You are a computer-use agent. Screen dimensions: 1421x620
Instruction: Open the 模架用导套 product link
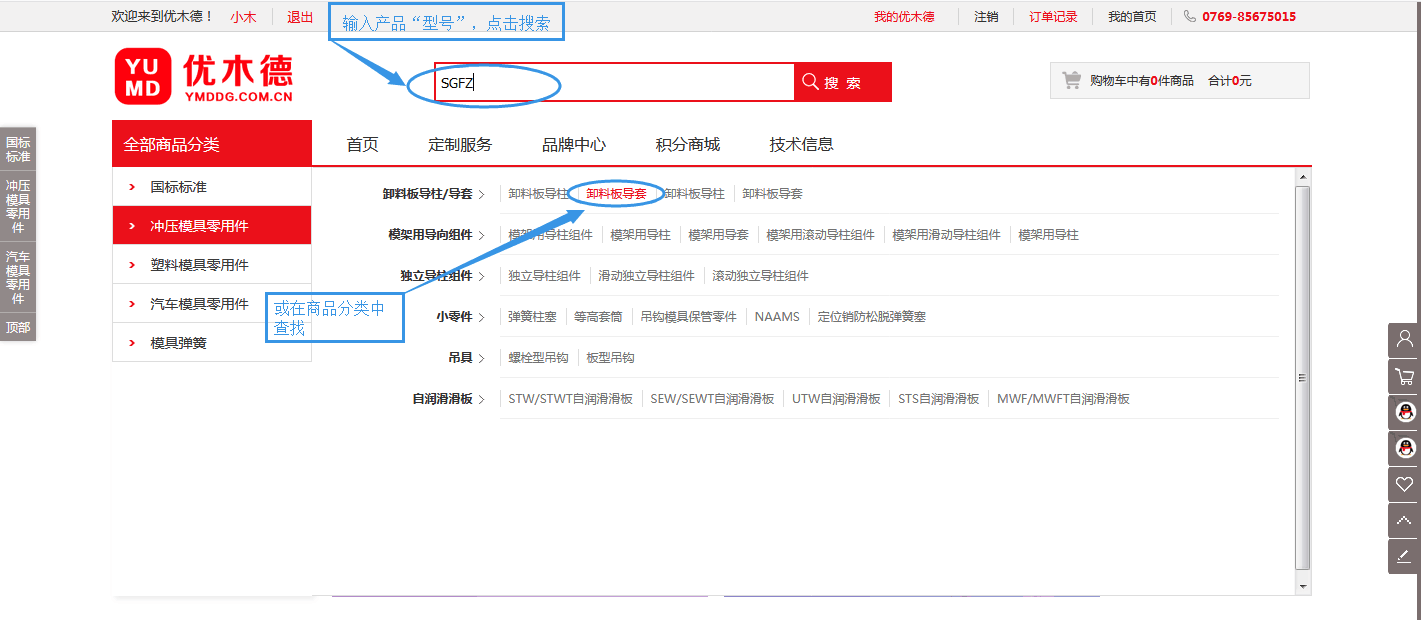click(719, 235)
